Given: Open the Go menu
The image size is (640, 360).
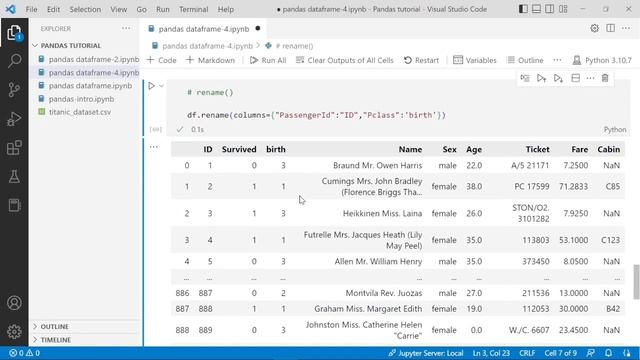Looking at the screenshot, I should coord(141,9).
